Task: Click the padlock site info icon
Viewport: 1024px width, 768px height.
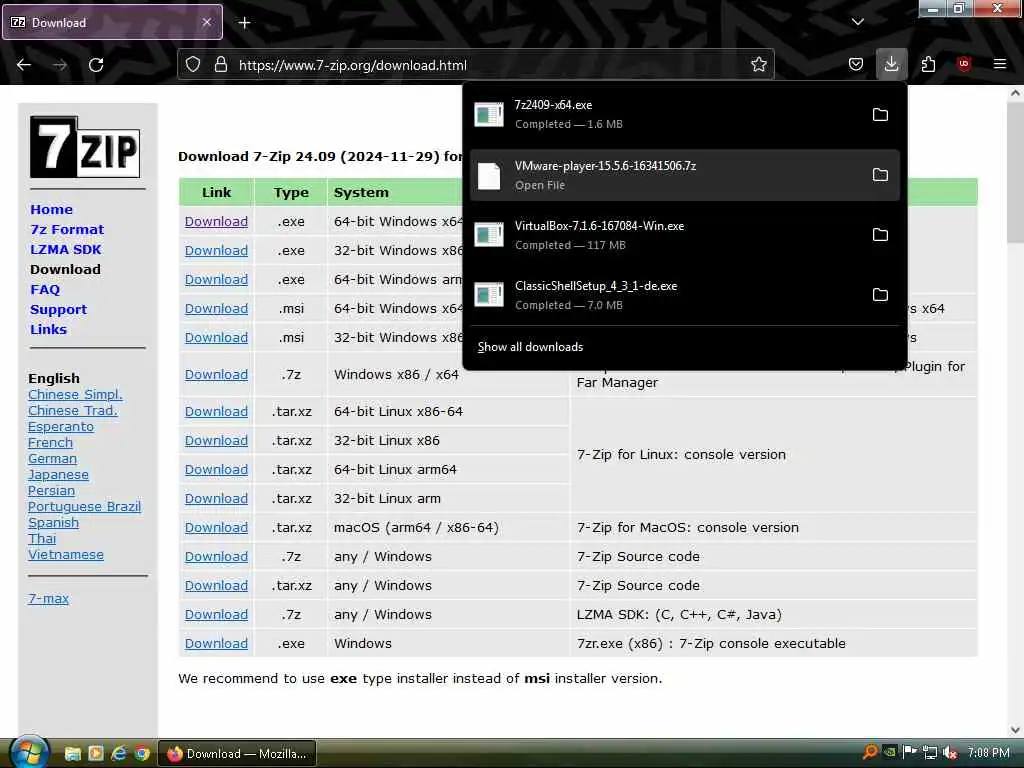Action: tap(221, 65)
